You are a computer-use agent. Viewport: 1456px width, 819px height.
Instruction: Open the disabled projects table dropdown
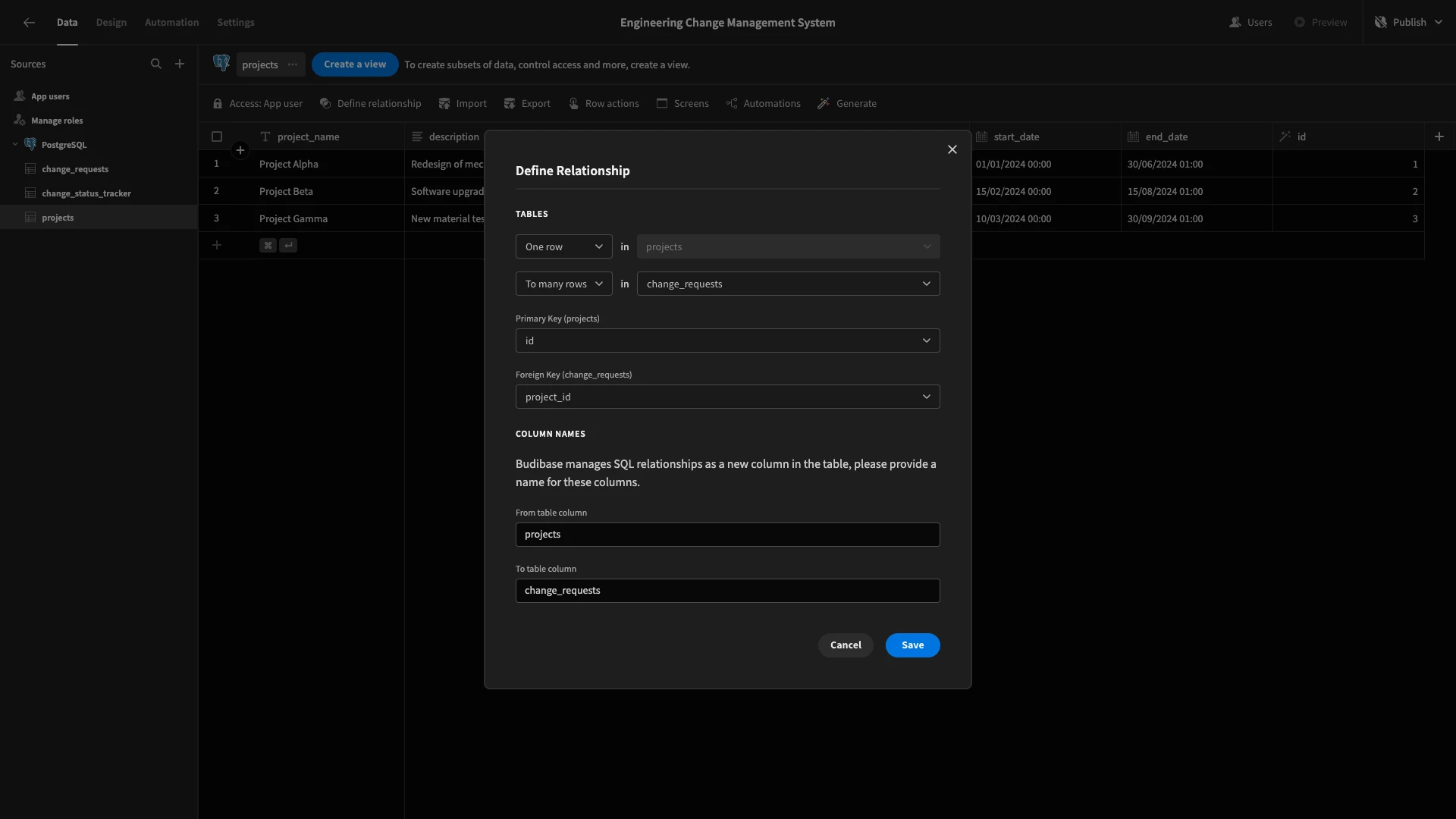coord(789,246)
